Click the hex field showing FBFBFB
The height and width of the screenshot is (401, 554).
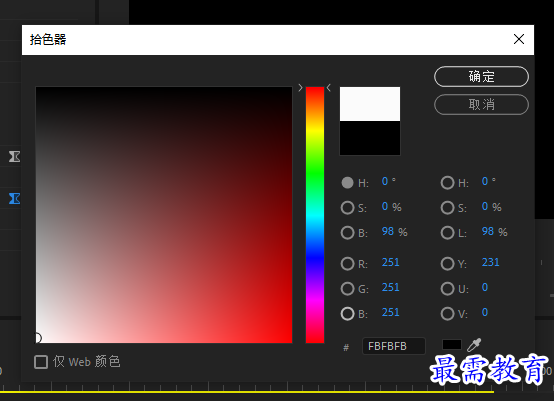point(394,346)
